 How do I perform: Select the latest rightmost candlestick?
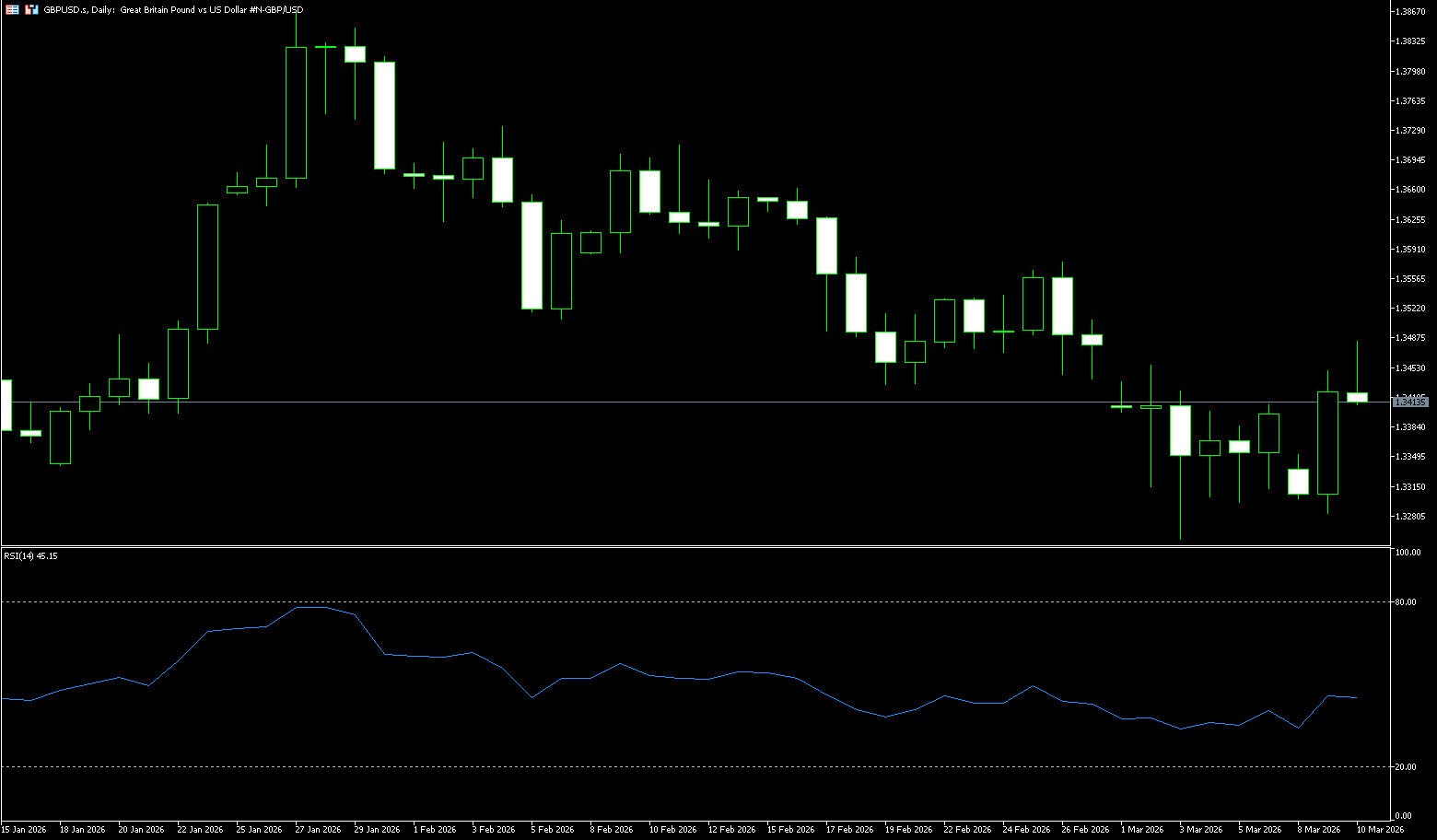pos(1357,397)
